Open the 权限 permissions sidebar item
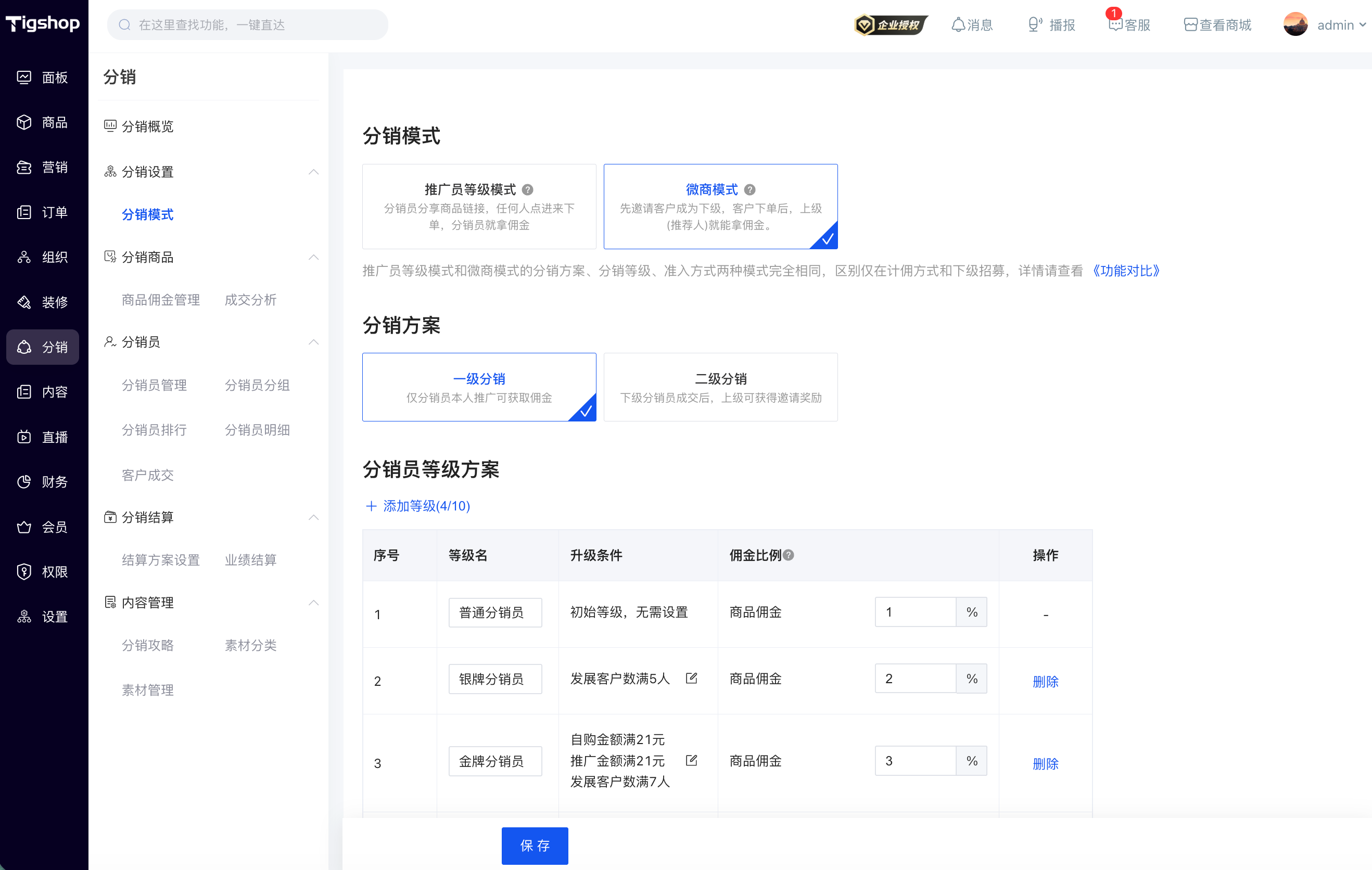1372x870 pixels. [x=43, y=571]
